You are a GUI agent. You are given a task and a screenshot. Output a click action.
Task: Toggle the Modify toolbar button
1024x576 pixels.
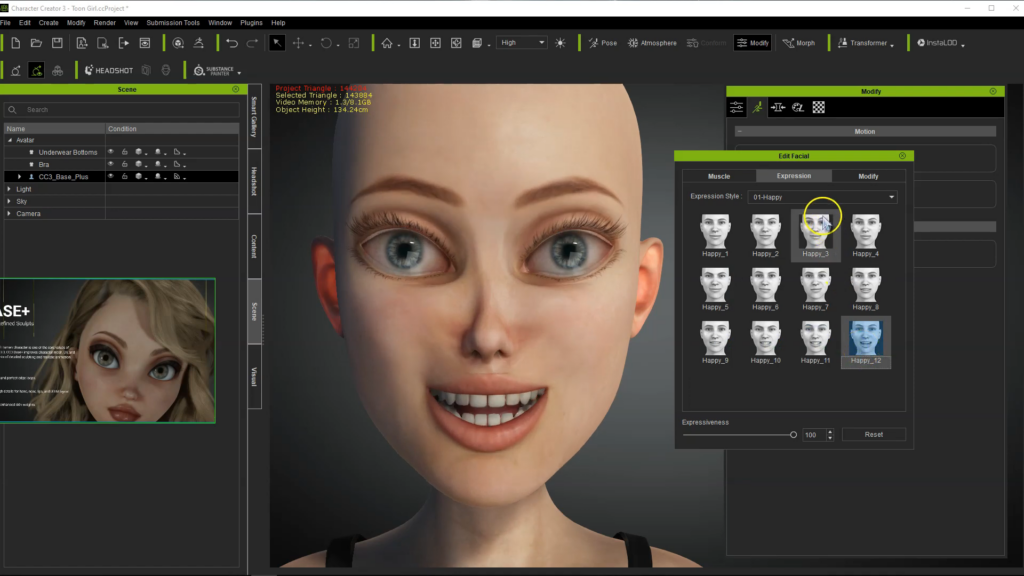753,43
